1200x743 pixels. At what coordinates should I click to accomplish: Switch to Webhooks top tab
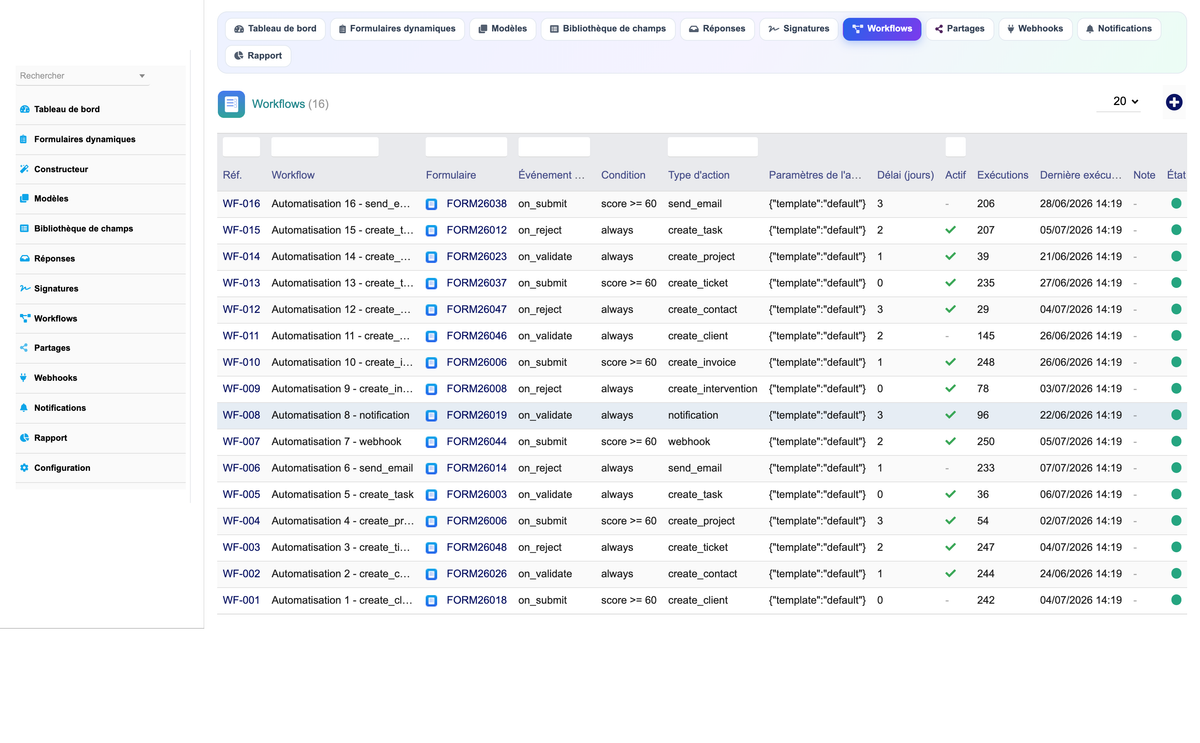tap(1035, 29)
